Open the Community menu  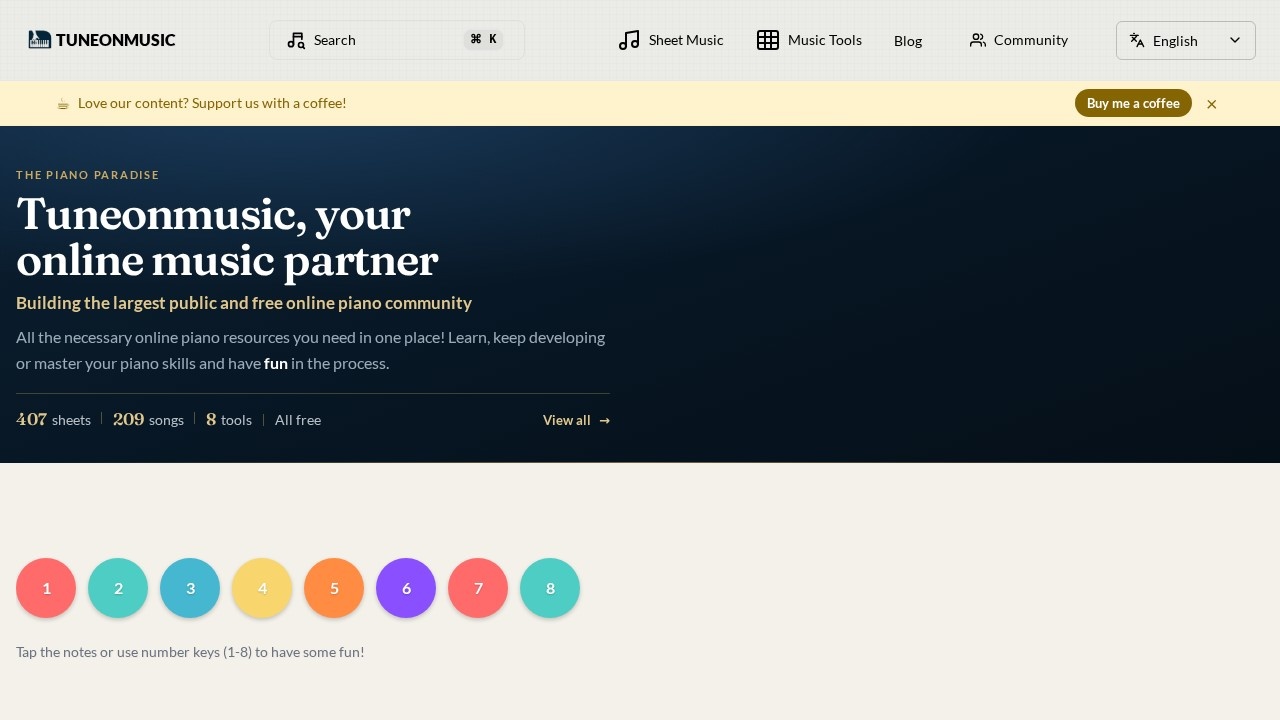(x=1019, y=40)
